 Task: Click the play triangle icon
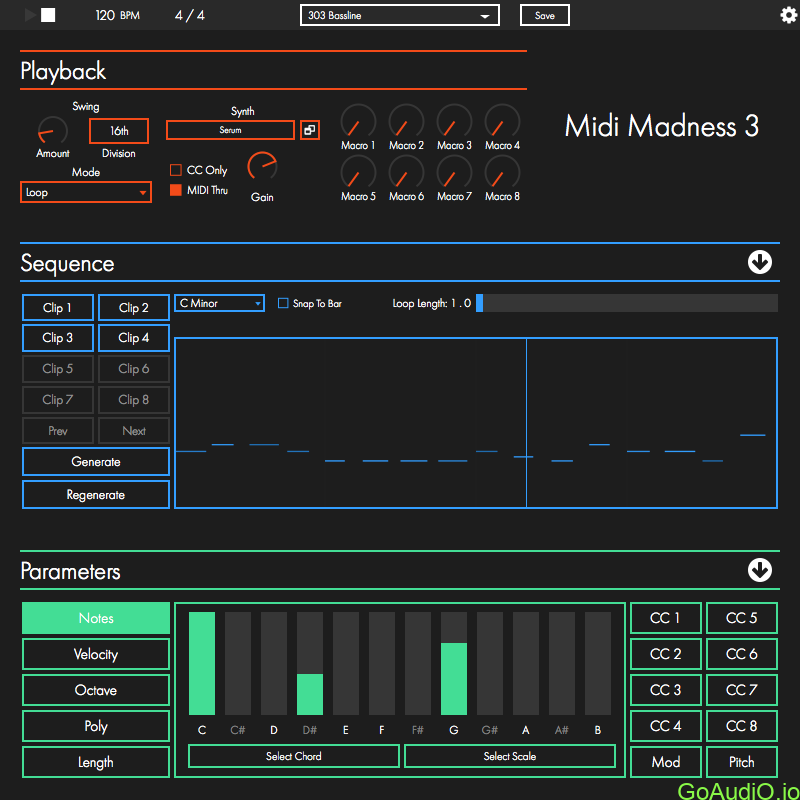pyautogui.click(x=30, y=15)
